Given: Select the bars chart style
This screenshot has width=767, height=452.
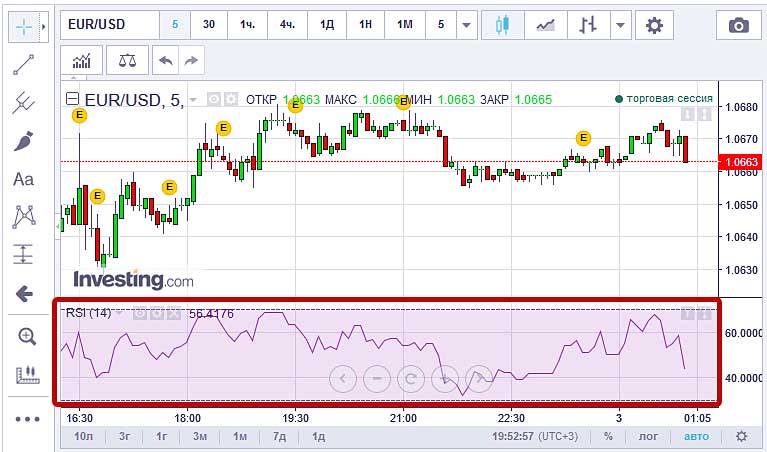Looking at the screenshot, I should point(588,24).
